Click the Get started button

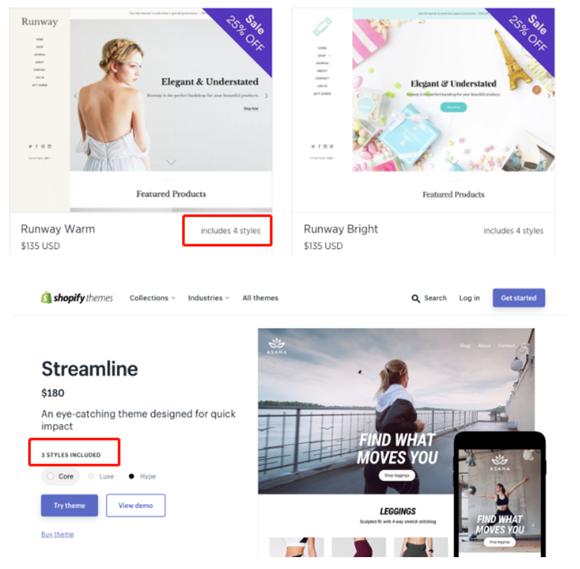(x=519, y=298)
